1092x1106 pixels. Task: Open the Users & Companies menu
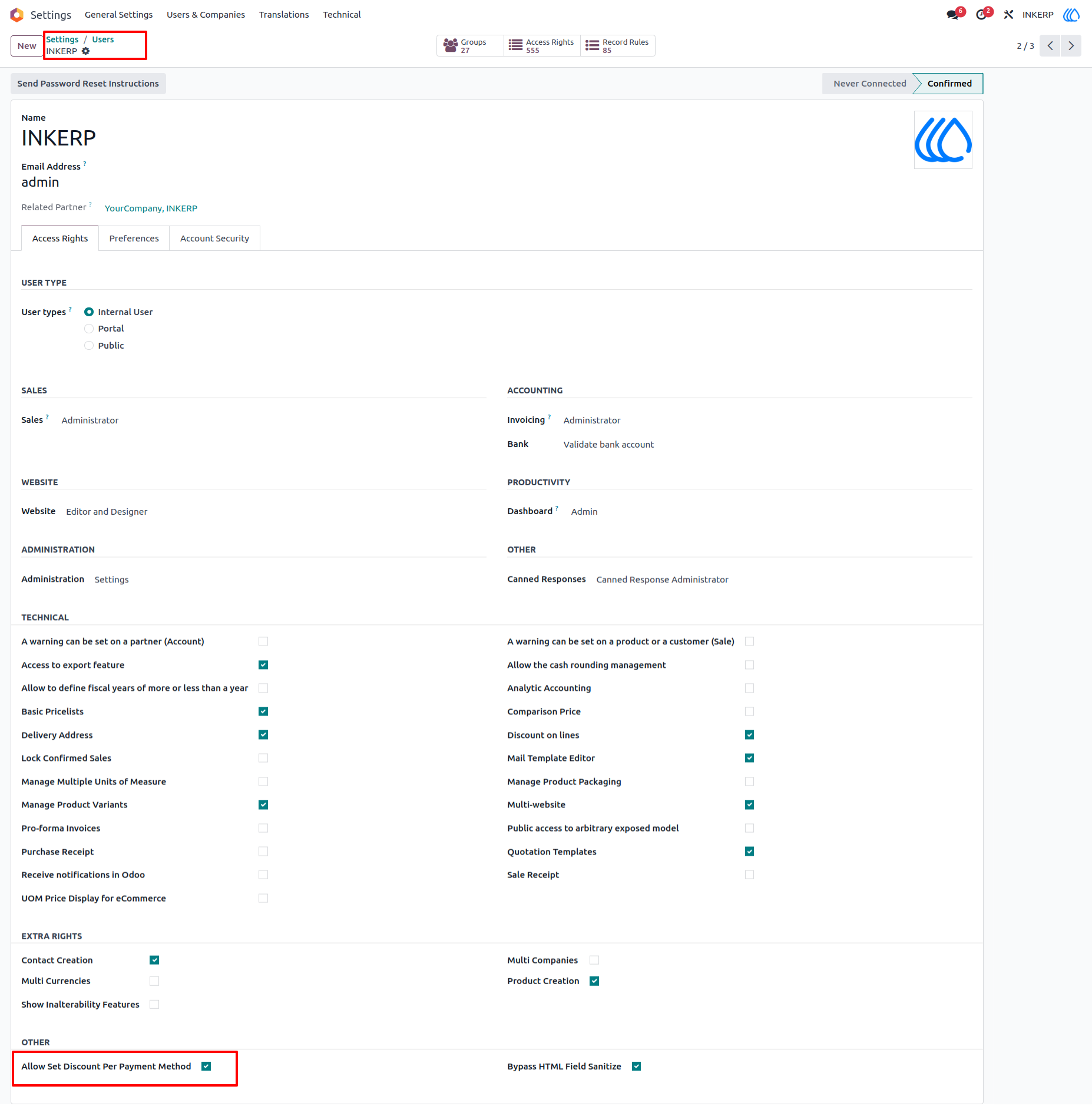coord(206,15)
